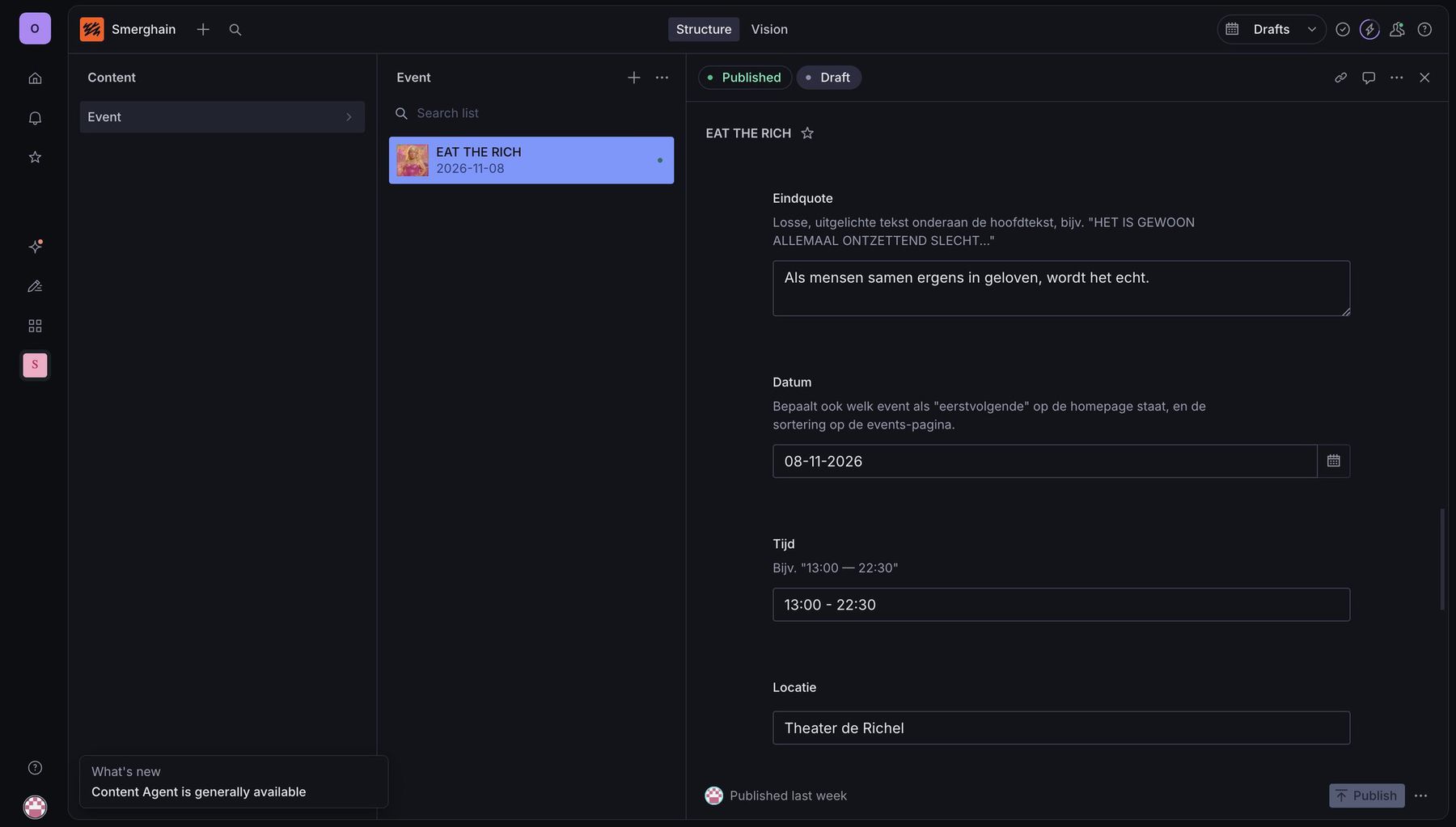This screenshot has height=827, width=1456.
Task: Open Event list options ellipsis
Action: pos(662,78)
